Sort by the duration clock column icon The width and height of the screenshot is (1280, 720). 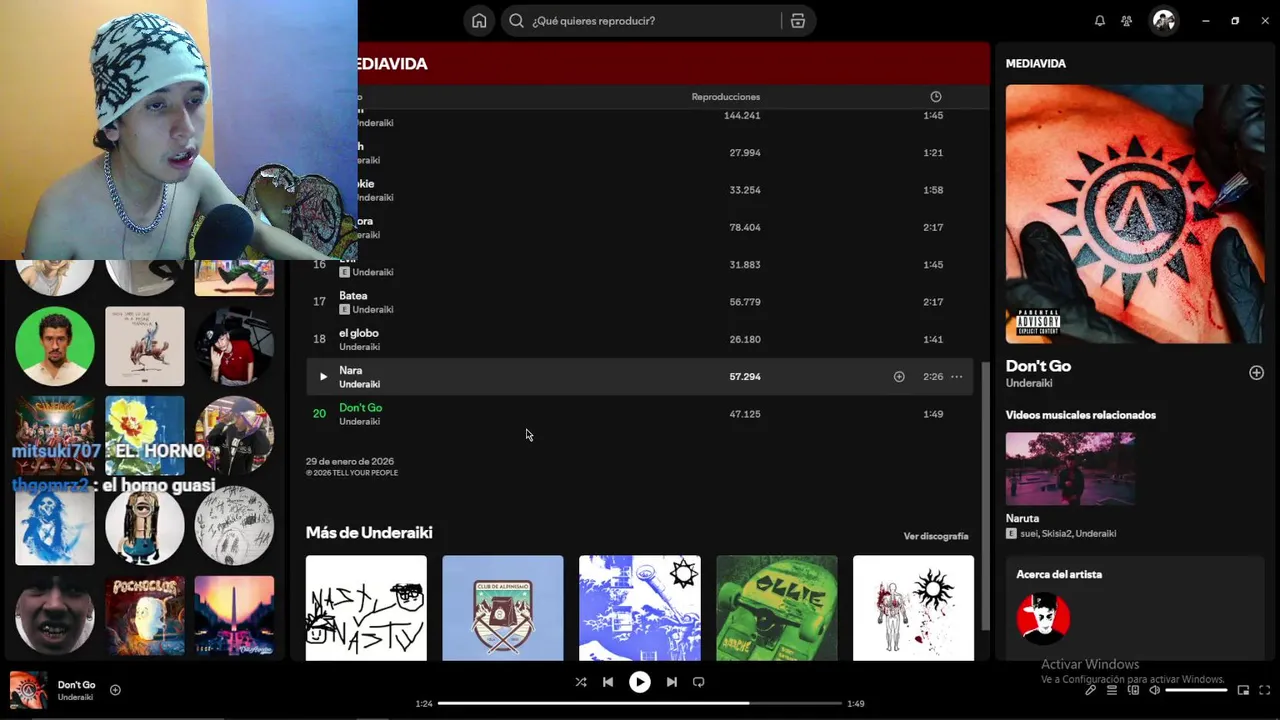click(x=936, y=97)
